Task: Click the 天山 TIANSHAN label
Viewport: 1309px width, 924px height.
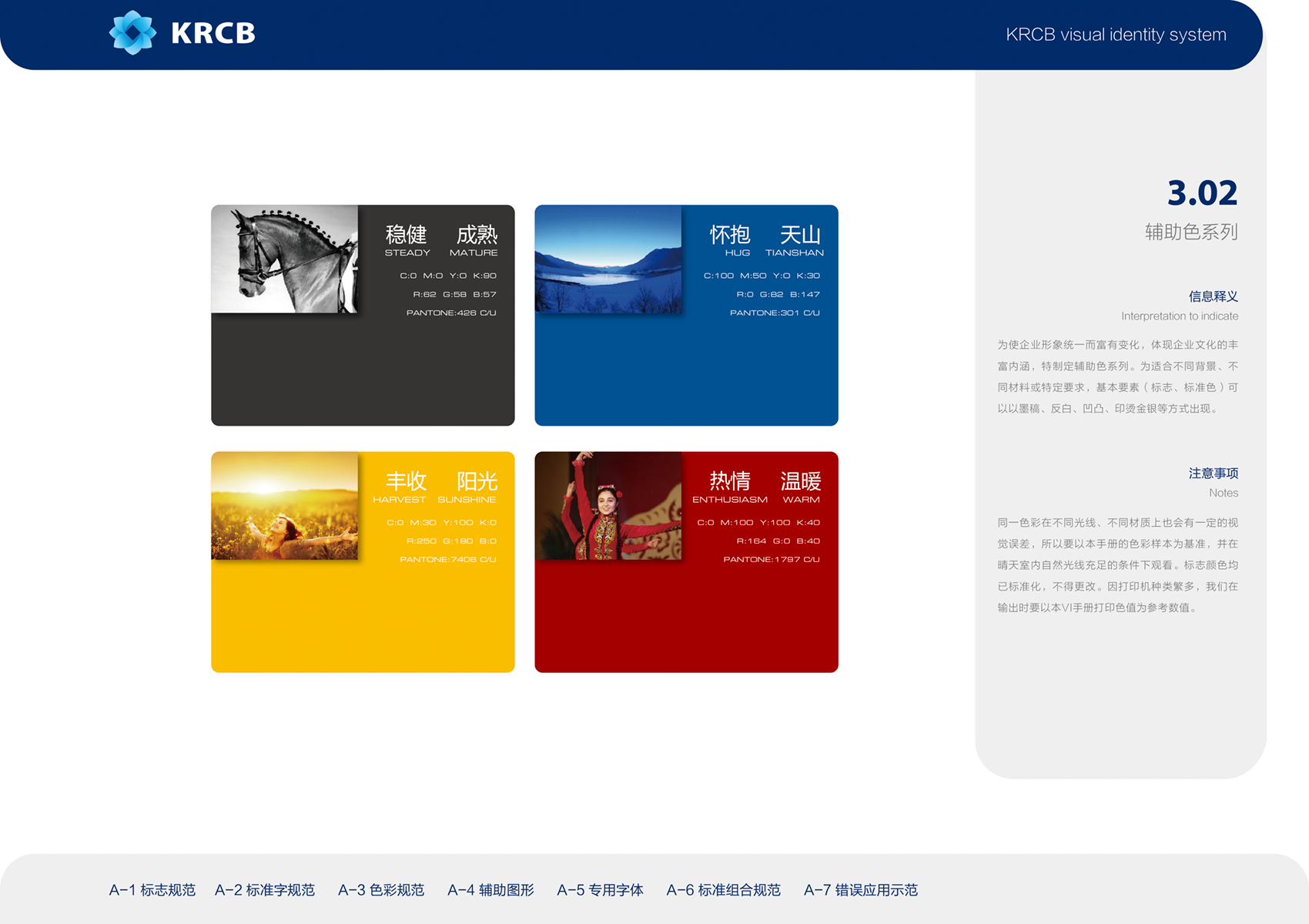Action: click(x=795, y=240)
